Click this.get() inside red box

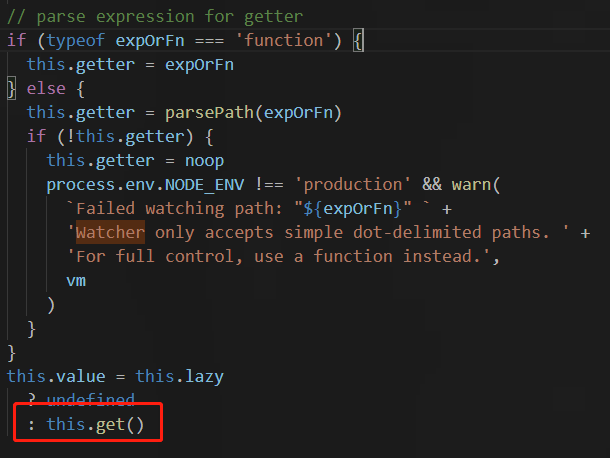95,425
